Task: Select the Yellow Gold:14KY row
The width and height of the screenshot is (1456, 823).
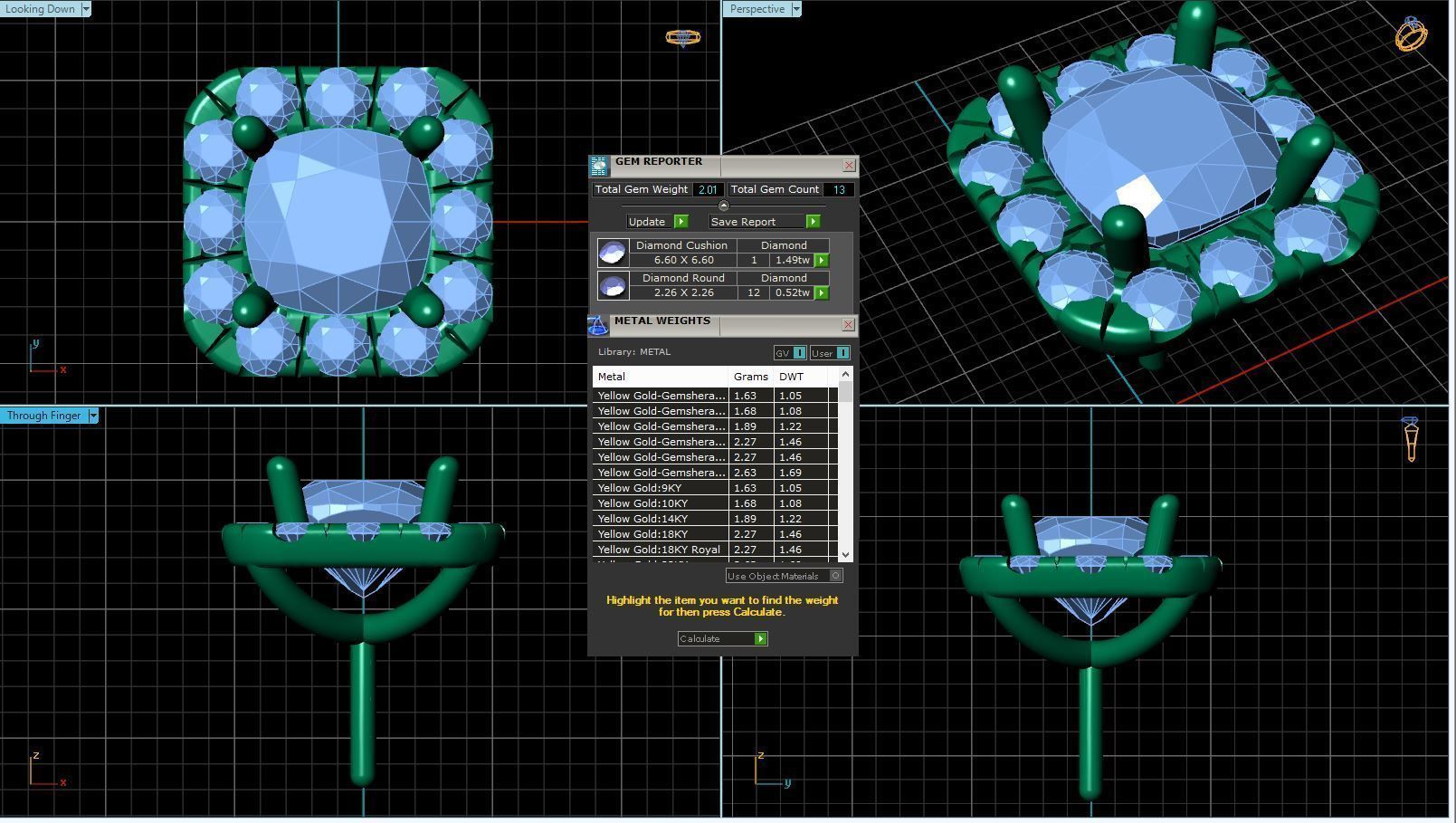Action: pos(715,519)
